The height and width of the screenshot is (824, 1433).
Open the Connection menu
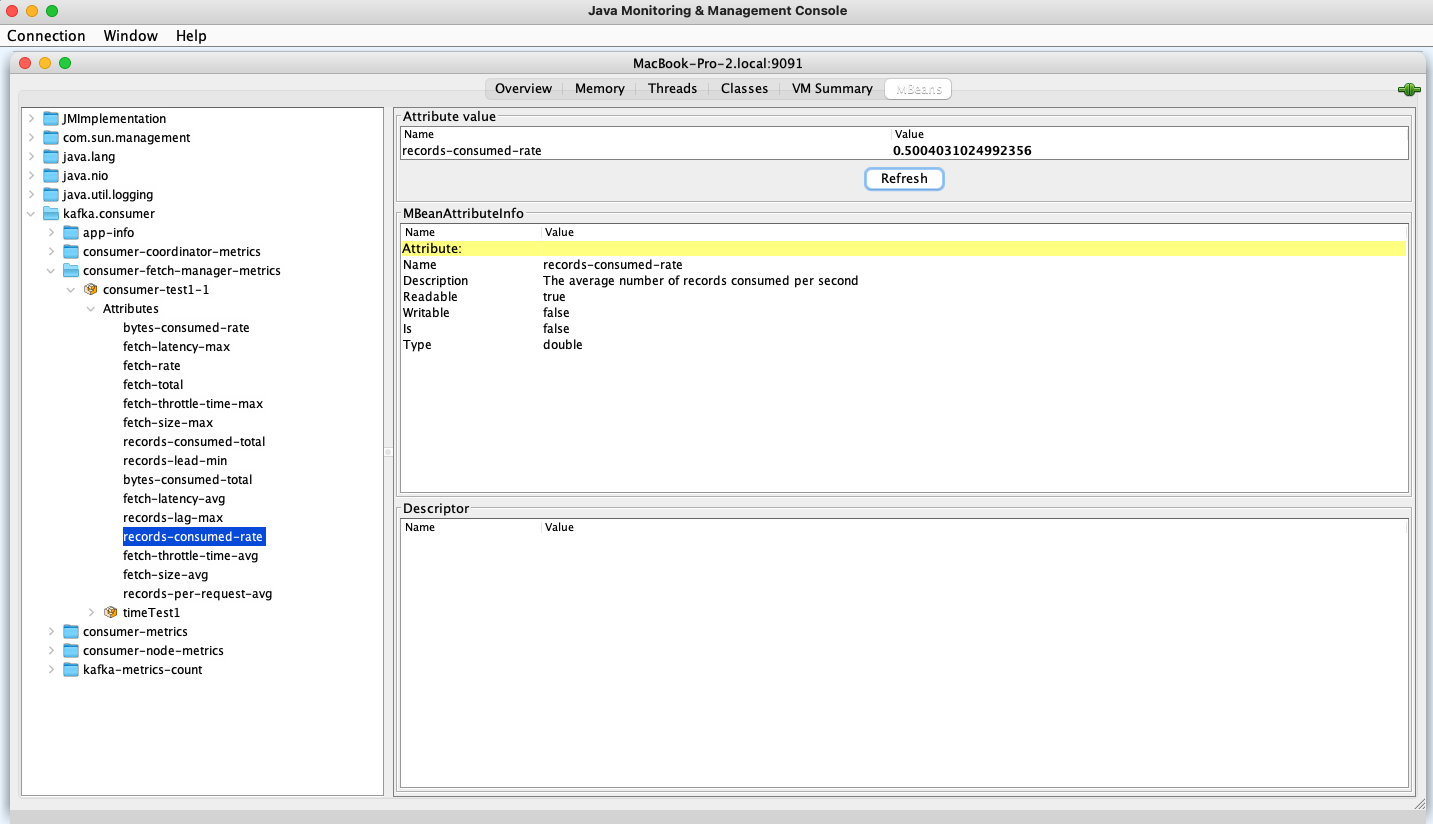tap(46, 35)
